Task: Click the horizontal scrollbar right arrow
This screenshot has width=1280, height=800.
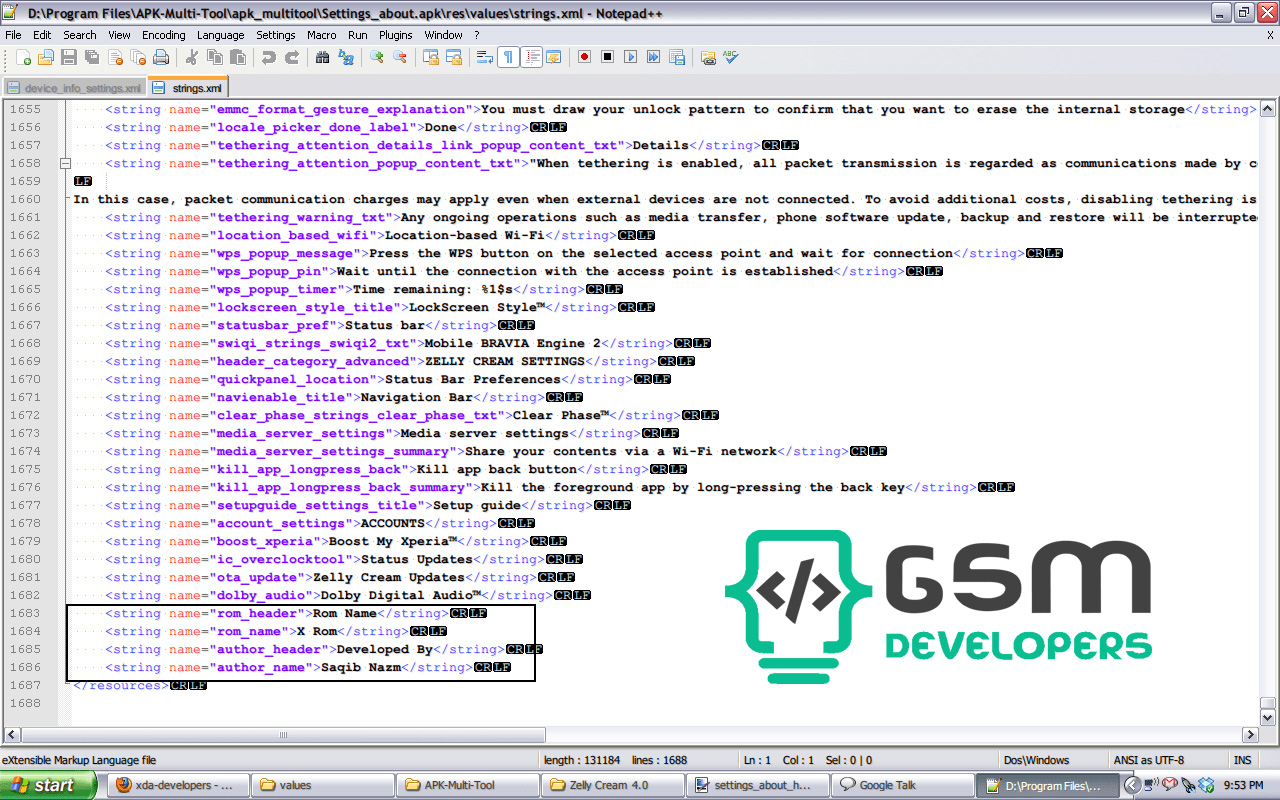Action: (1250, 735)
